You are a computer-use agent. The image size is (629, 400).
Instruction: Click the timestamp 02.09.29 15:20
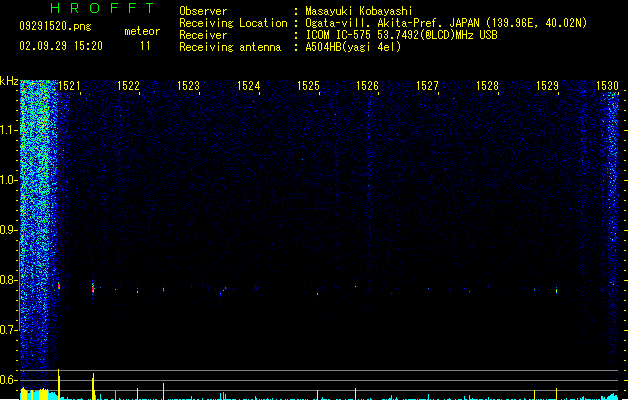61,46
